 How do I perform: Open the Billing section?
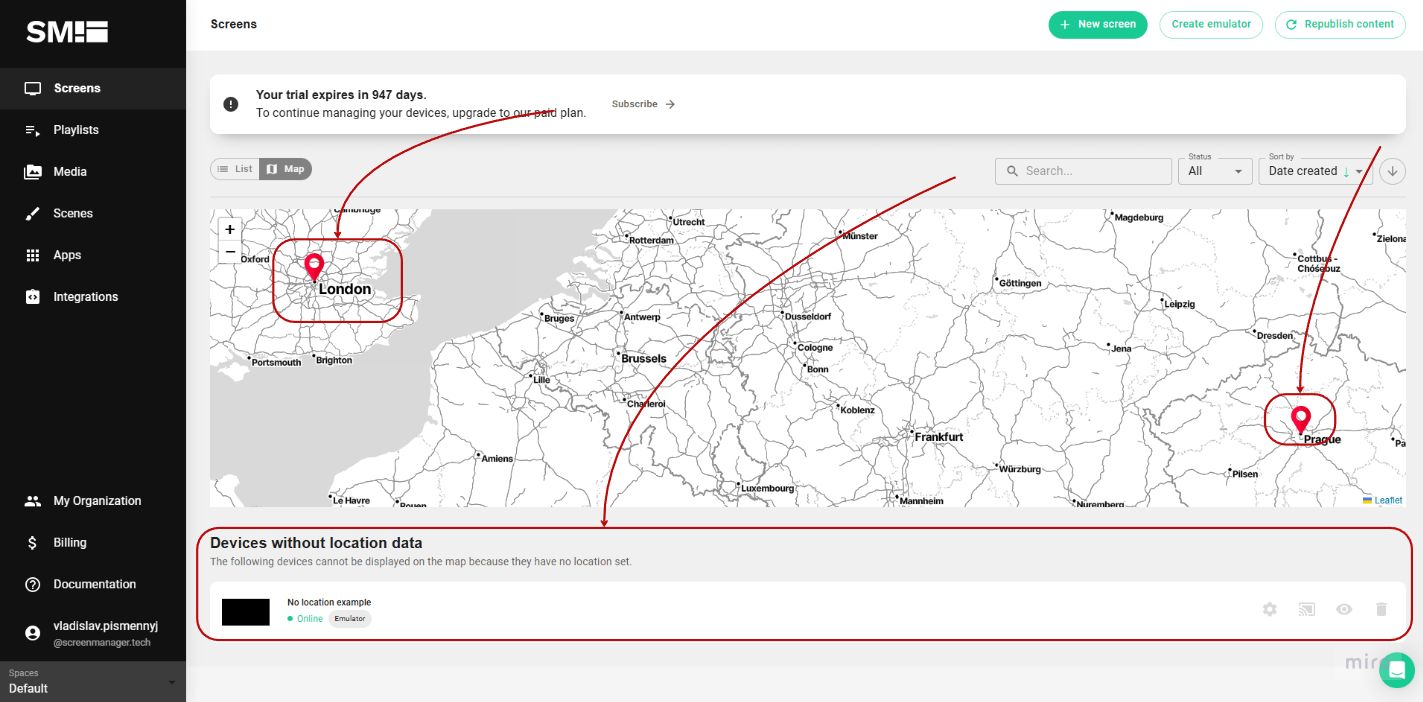(69, 542)
